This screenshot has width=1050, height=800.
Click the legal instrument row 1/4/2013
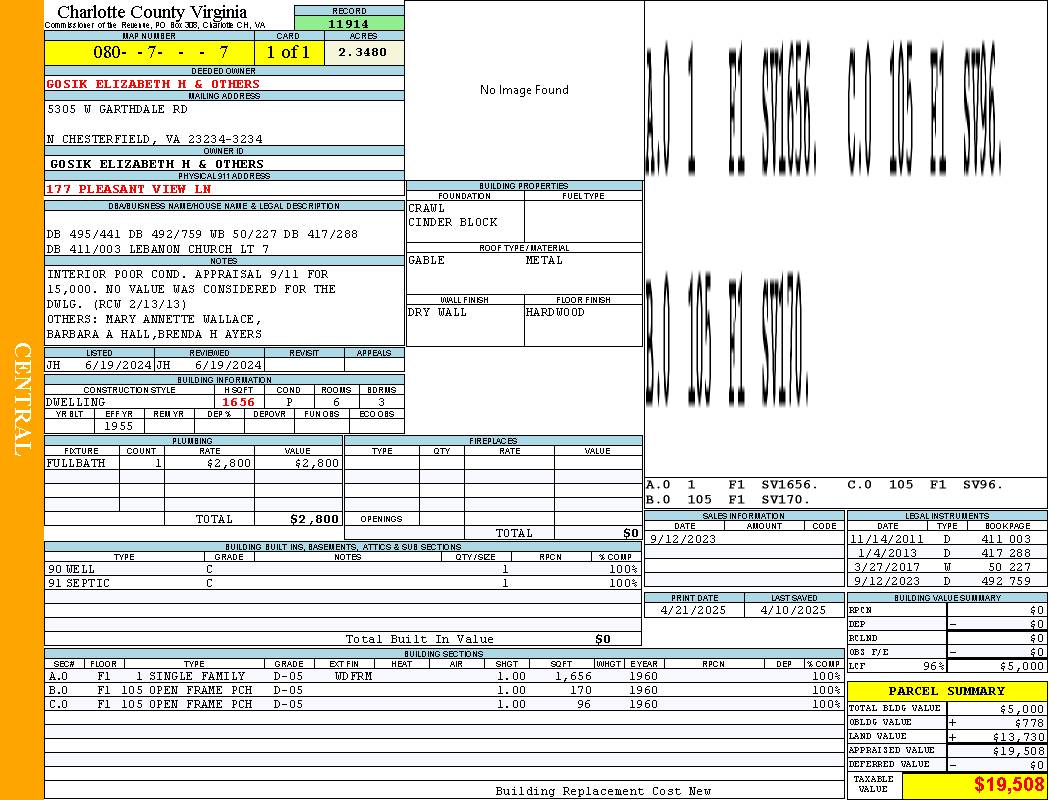point(947,554)
